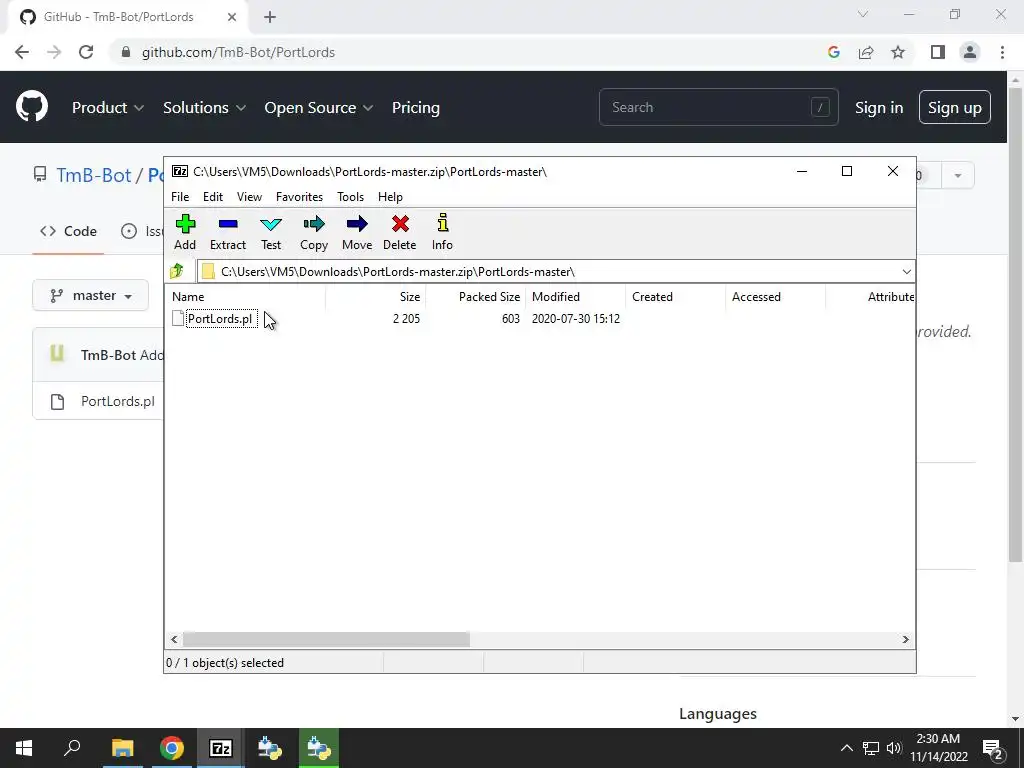Click the share page icon in address bar
The width and height of the screenshot is (1024, 768).
click(866, 52)
